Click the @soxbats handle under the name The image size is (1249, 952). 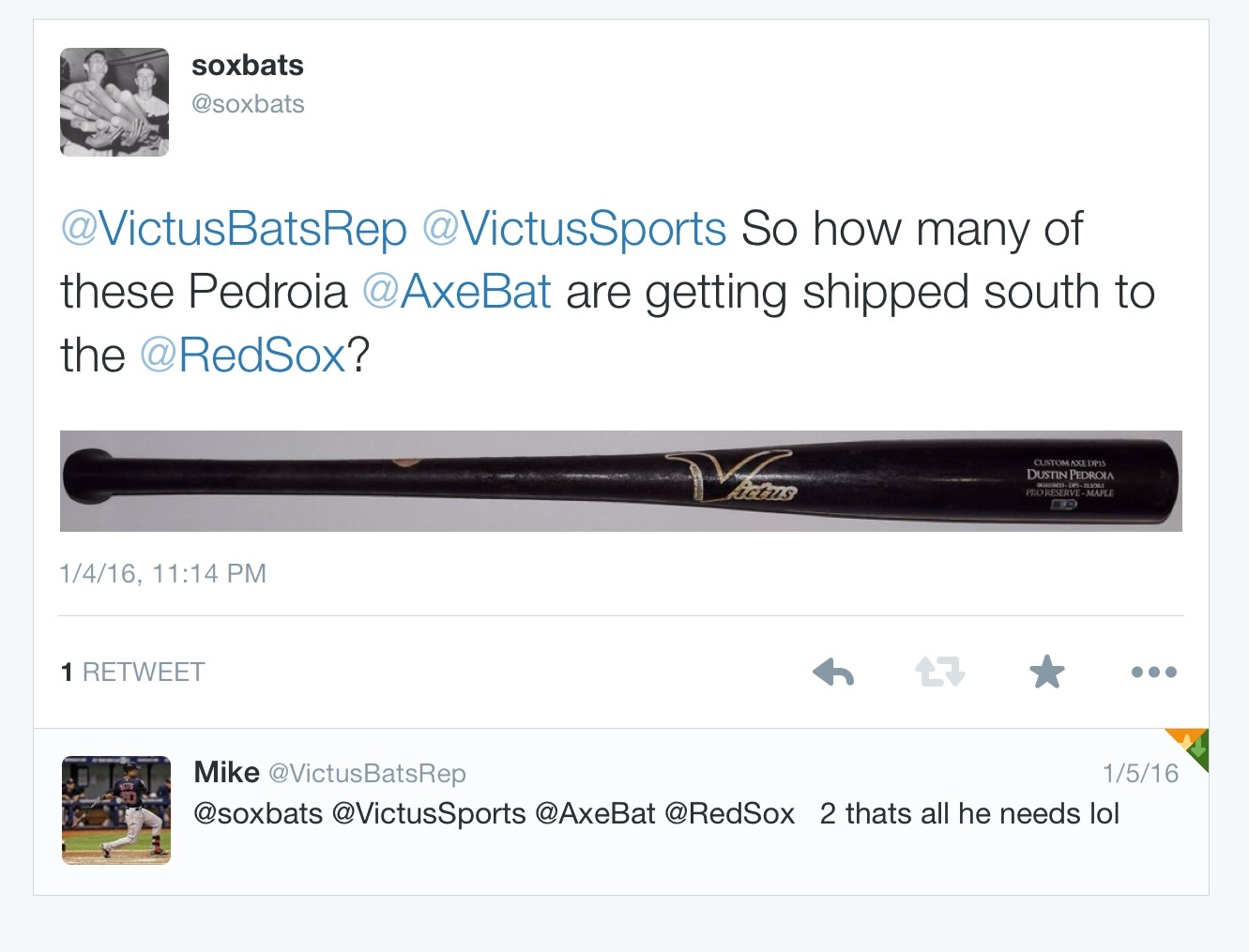pyautogui.click(x=248, y=104)
